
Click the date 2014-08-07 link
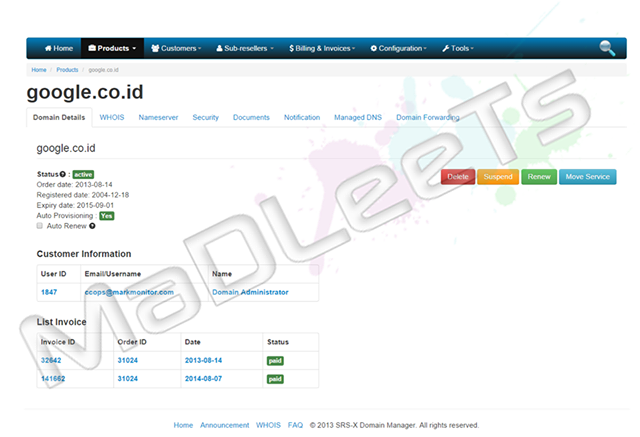pos(203,379)
